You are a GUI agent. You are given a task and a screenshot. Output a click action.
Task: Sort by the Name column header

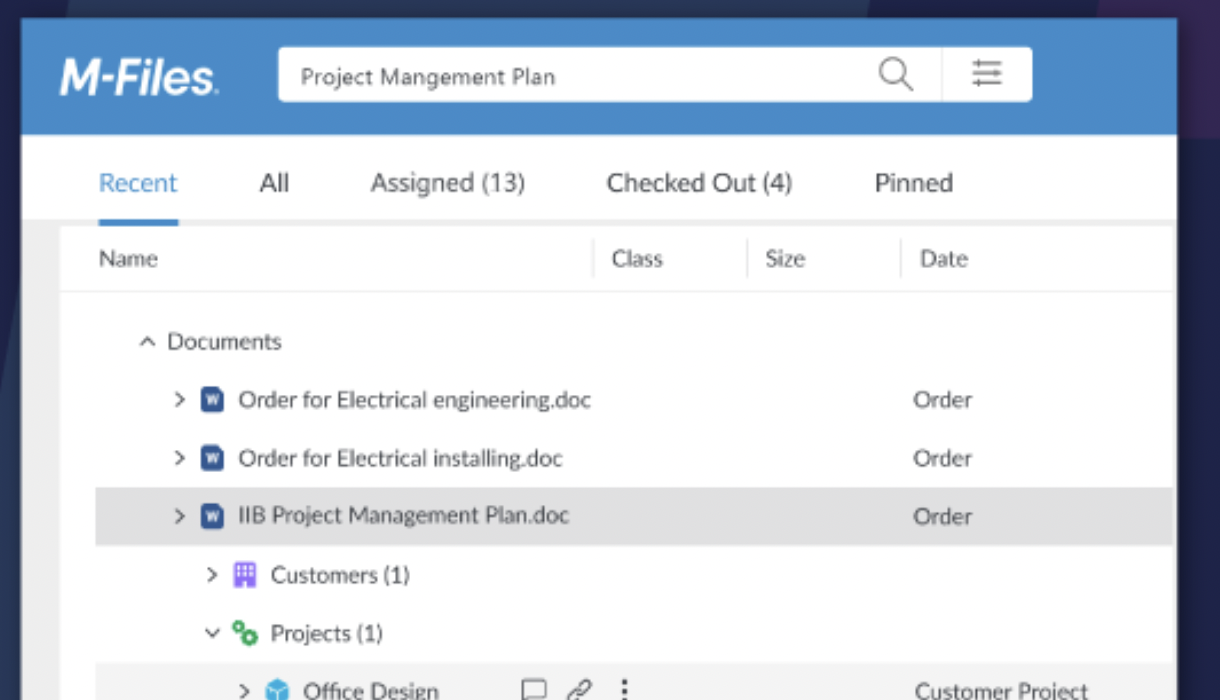click(x=129, y=259)
